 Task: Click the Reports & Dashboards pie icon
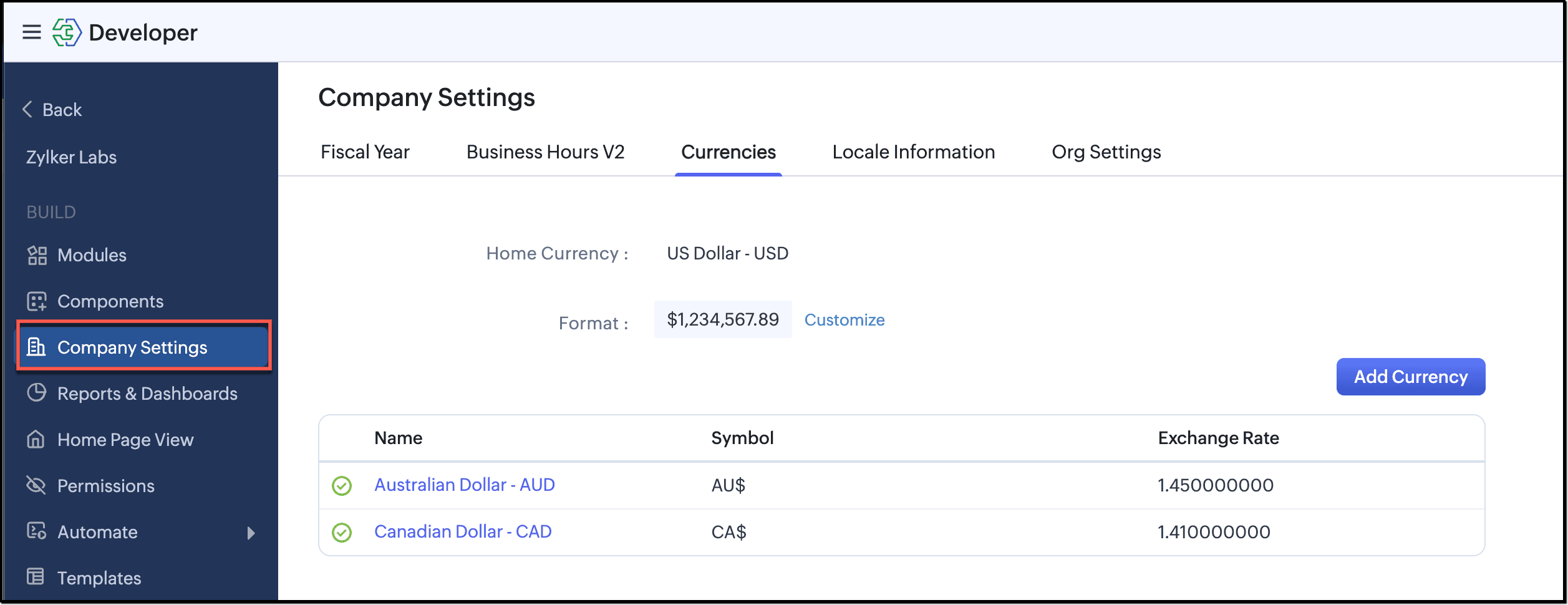point(37,393)
